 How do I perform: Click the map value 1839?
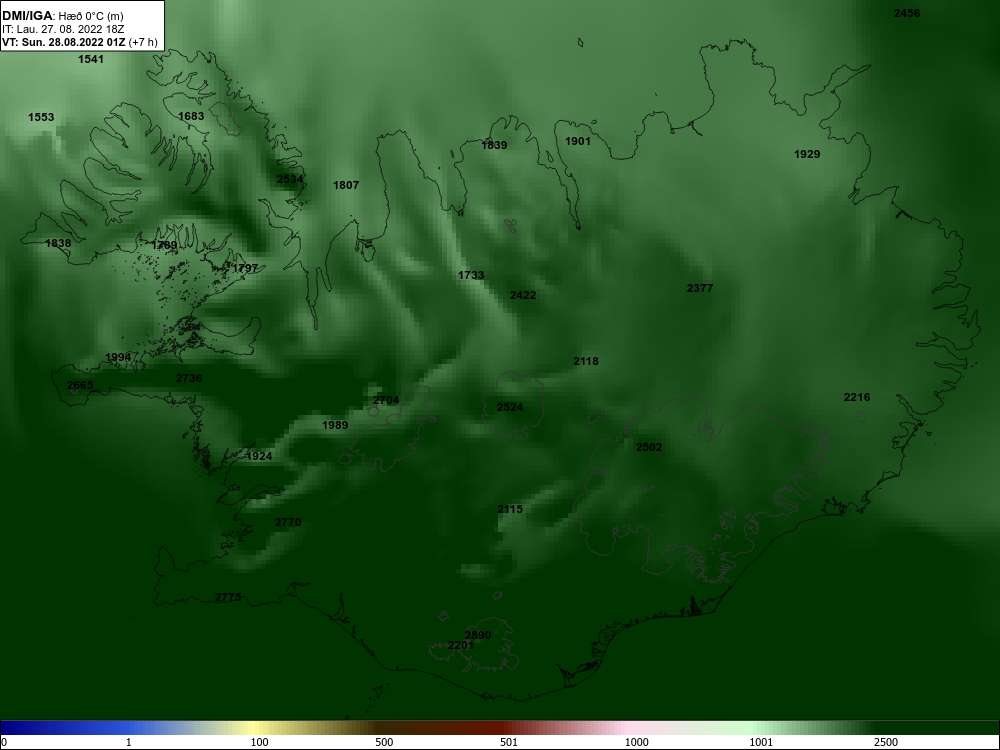[494, 145]
